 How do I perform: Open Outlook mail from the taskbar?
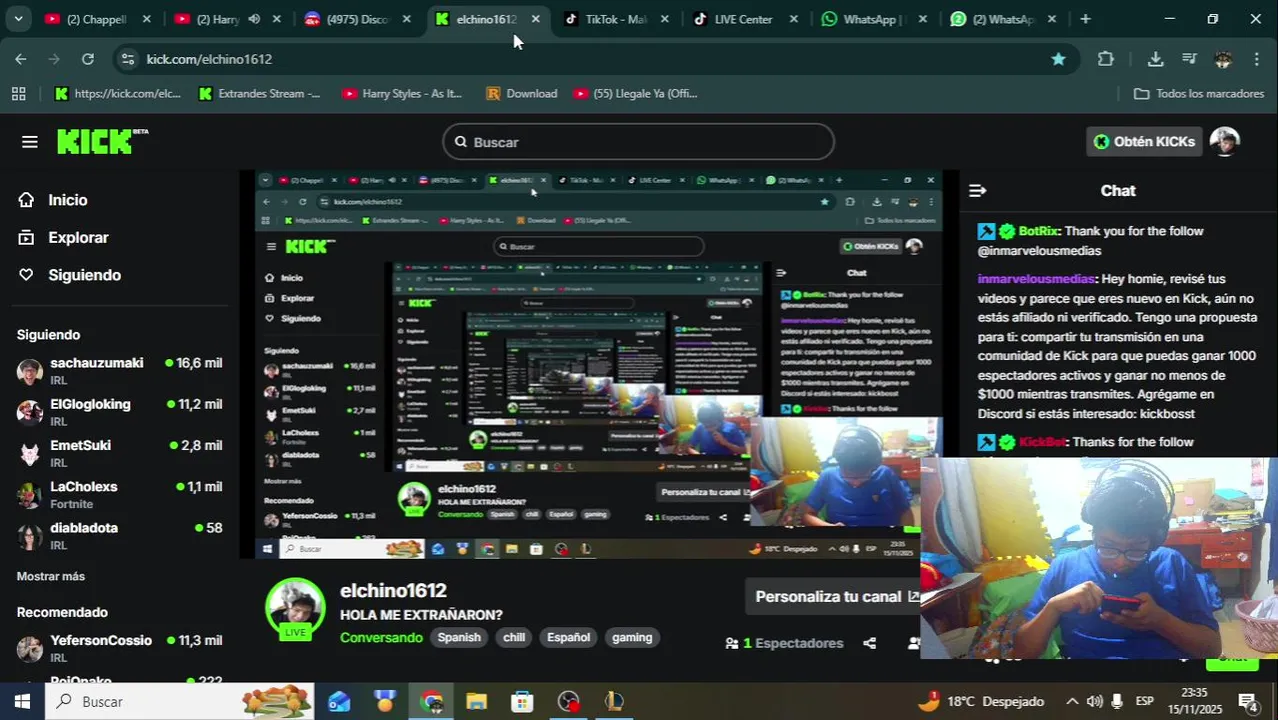[x=339, y=701]
